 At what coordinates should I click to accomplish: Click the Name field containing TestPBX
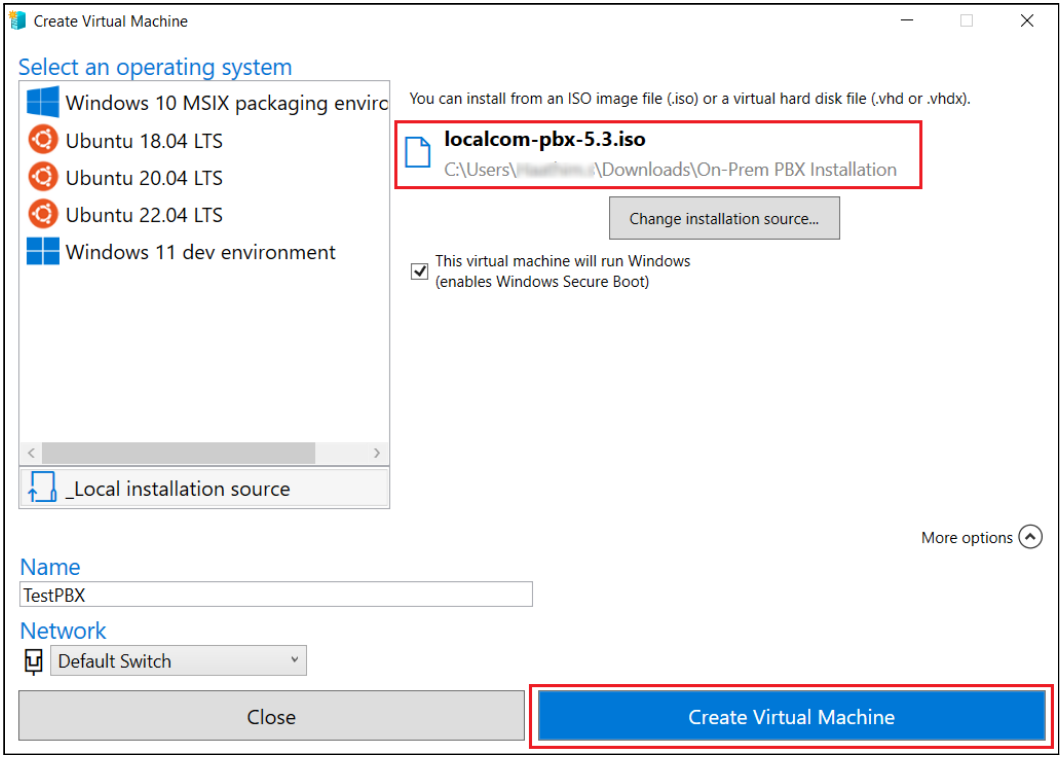point(276,594)
